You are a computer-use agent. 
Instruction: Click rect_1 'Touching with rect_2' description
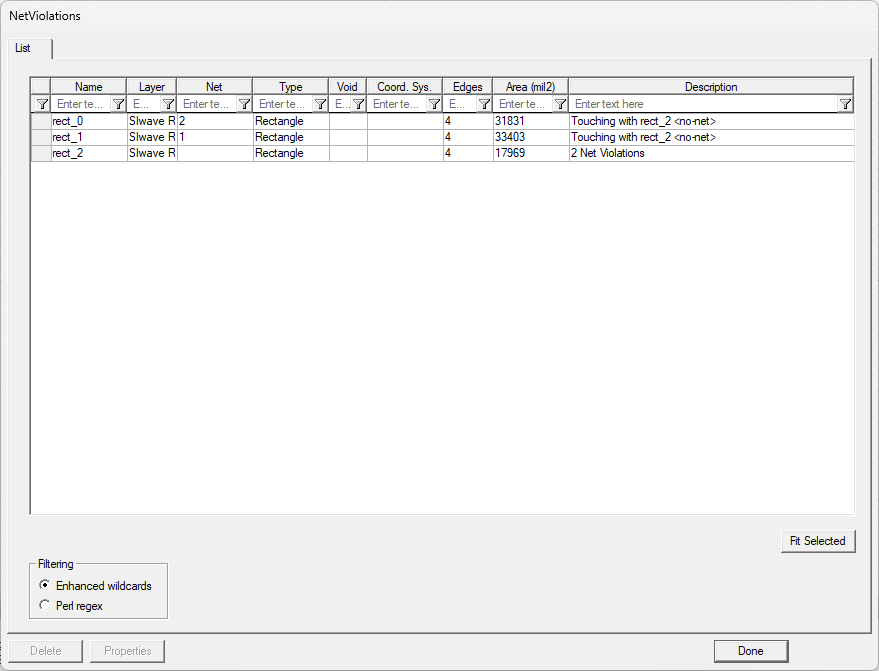pyautogui.click(x=711, y=137)
